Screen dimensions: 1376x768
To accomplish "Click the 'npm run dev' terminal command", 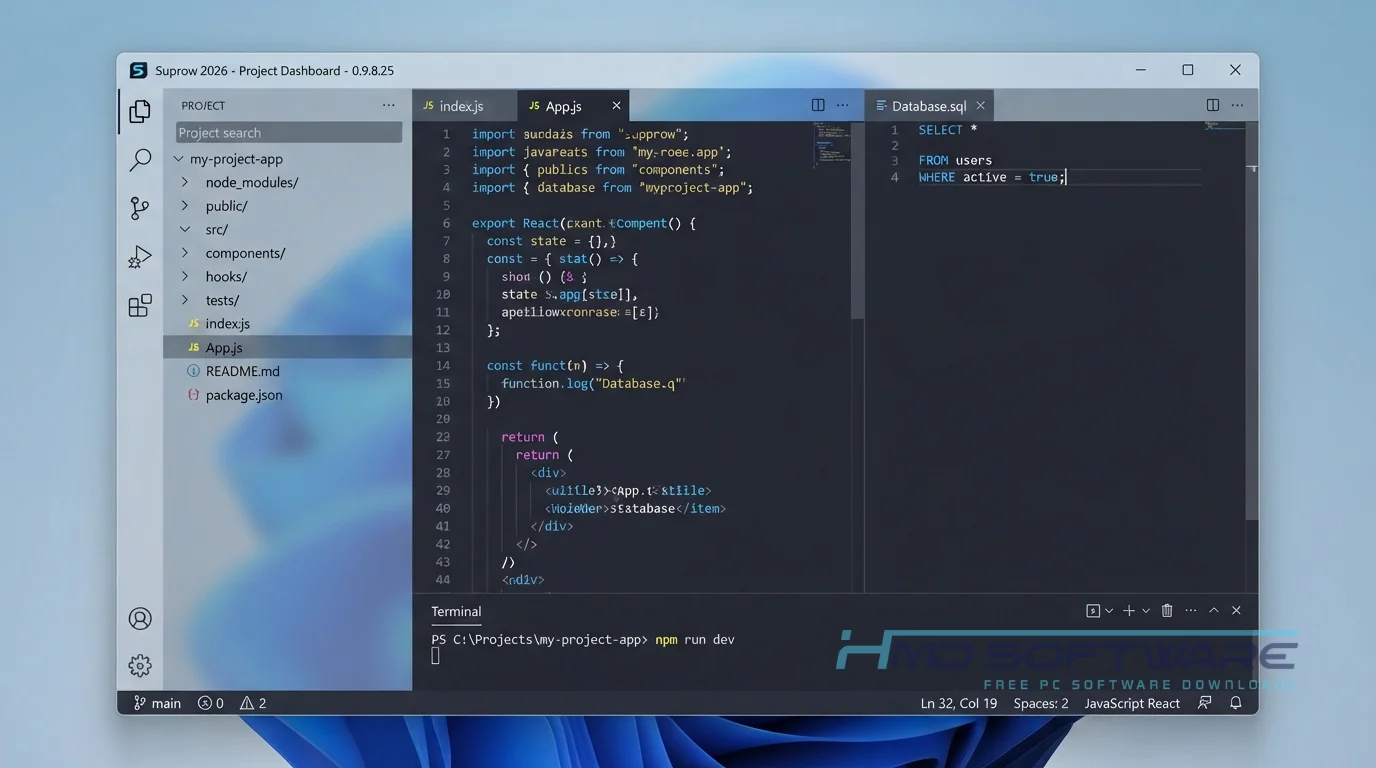I will click(695, 639).
